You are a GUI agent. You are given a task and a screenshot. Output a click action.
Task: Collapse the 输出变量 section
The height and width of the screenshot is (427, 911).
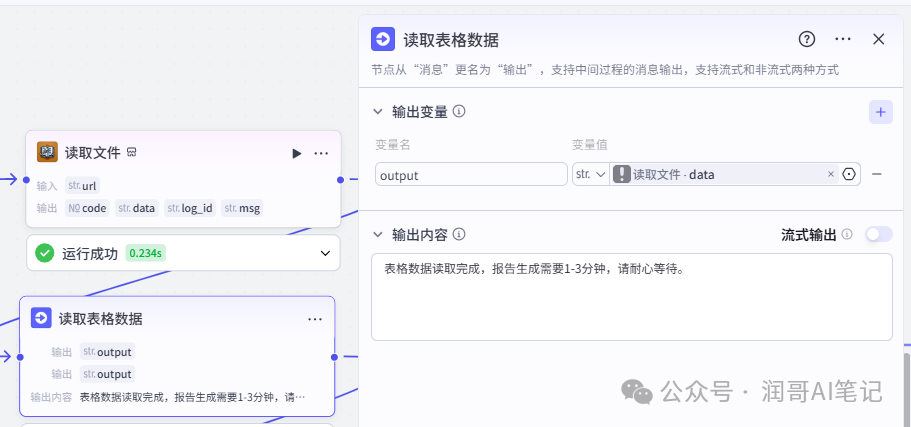[x=378, y=112]
